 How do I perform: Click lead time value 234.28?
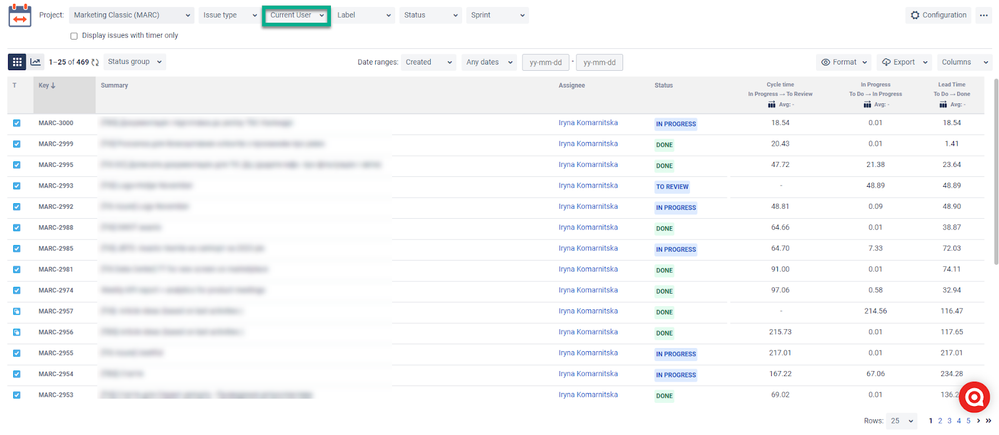pos(954,374)
